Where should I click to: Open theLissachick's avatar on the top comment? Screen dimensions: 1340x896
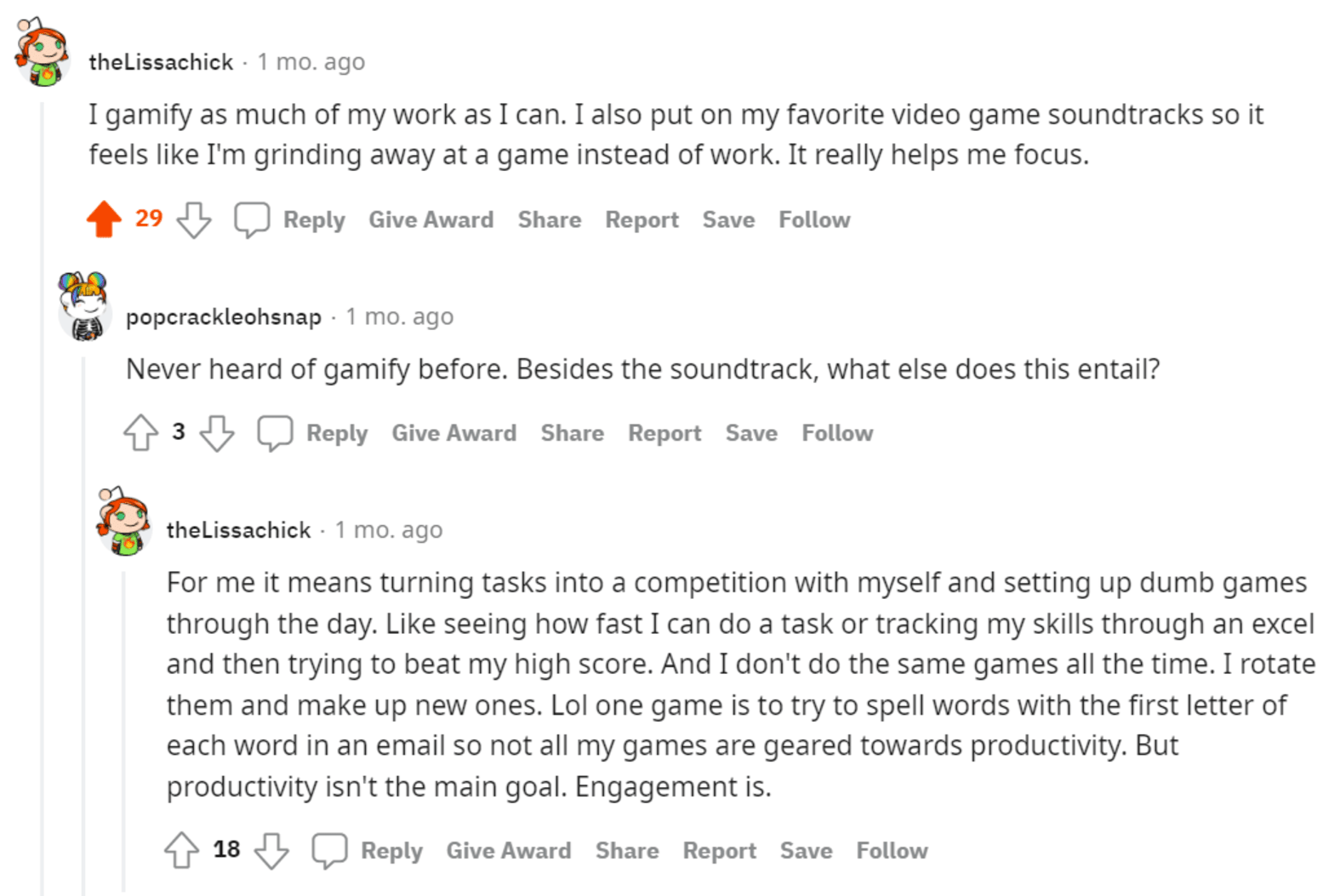click(42, 53)
